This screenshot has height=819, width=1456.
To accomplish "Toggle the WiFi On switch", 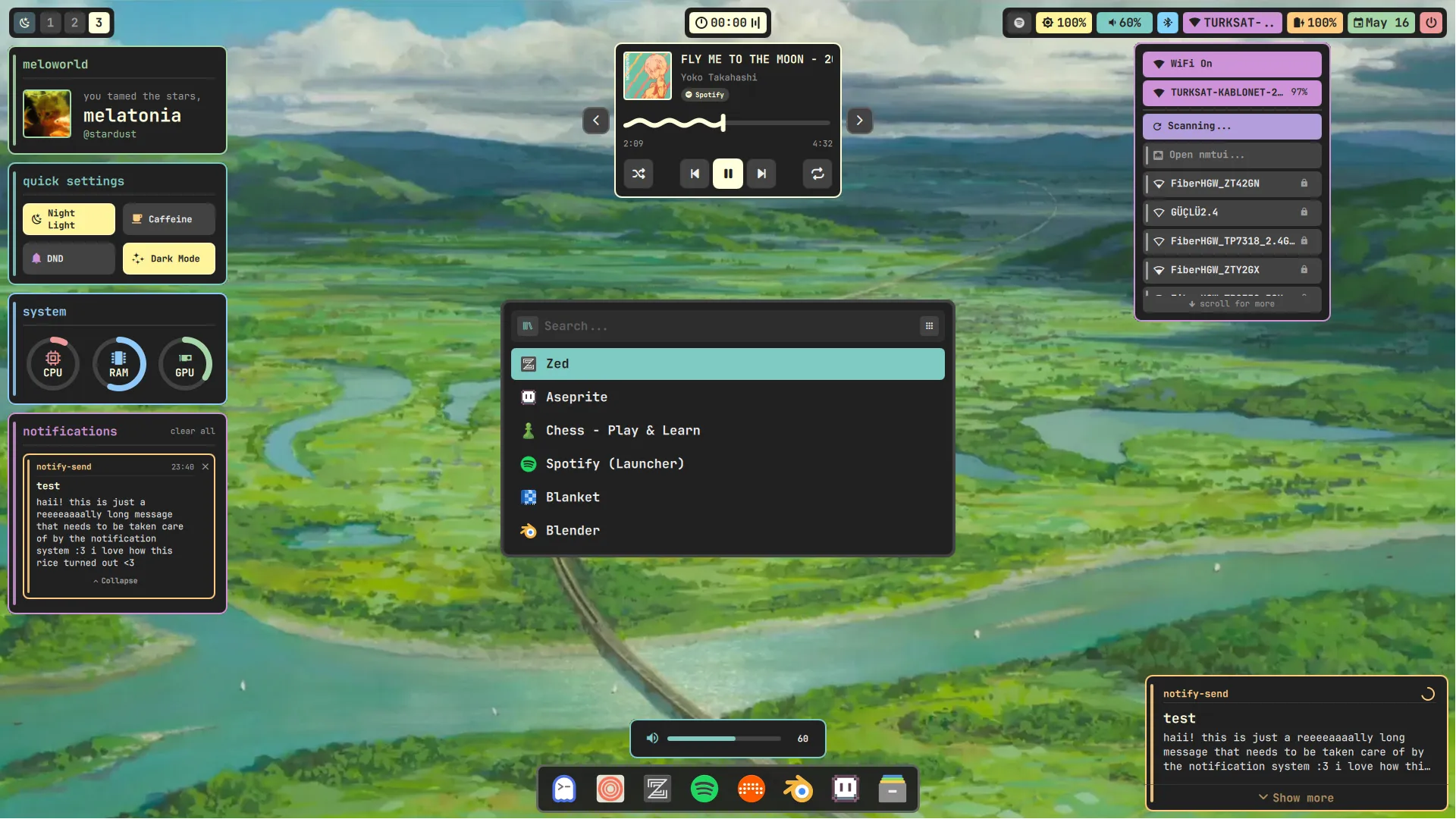I will [1232, 64].
